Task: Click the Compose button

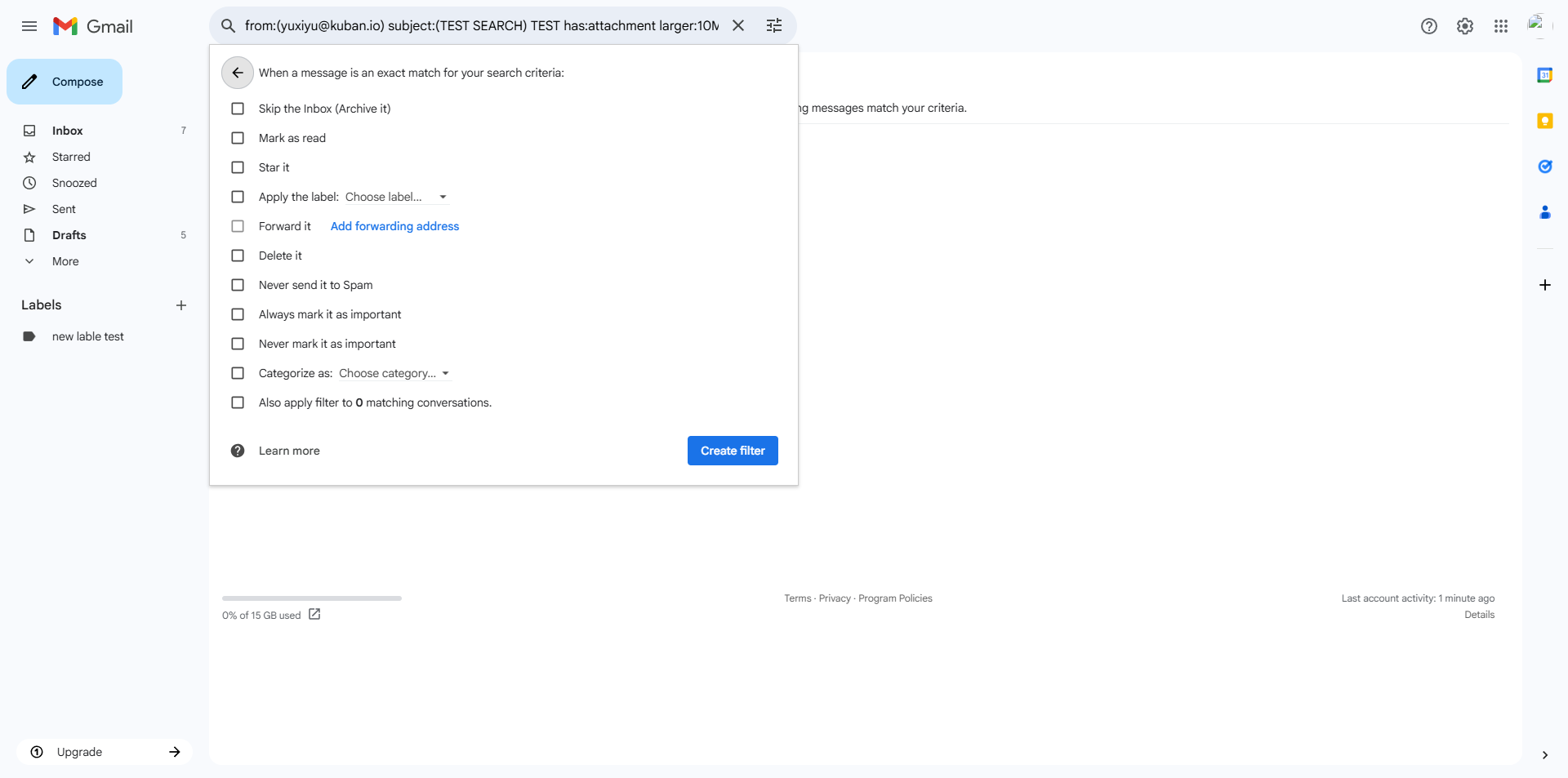Action: [x=65, y=82]
